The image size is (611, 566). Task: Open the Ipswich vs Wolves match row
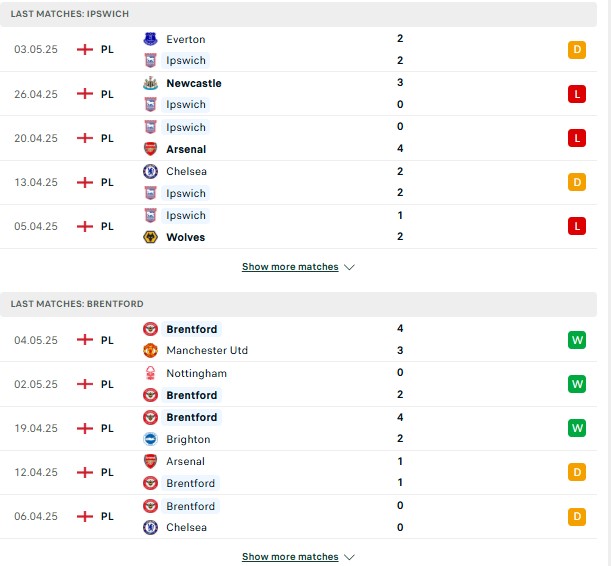click(x=298, y=226)
